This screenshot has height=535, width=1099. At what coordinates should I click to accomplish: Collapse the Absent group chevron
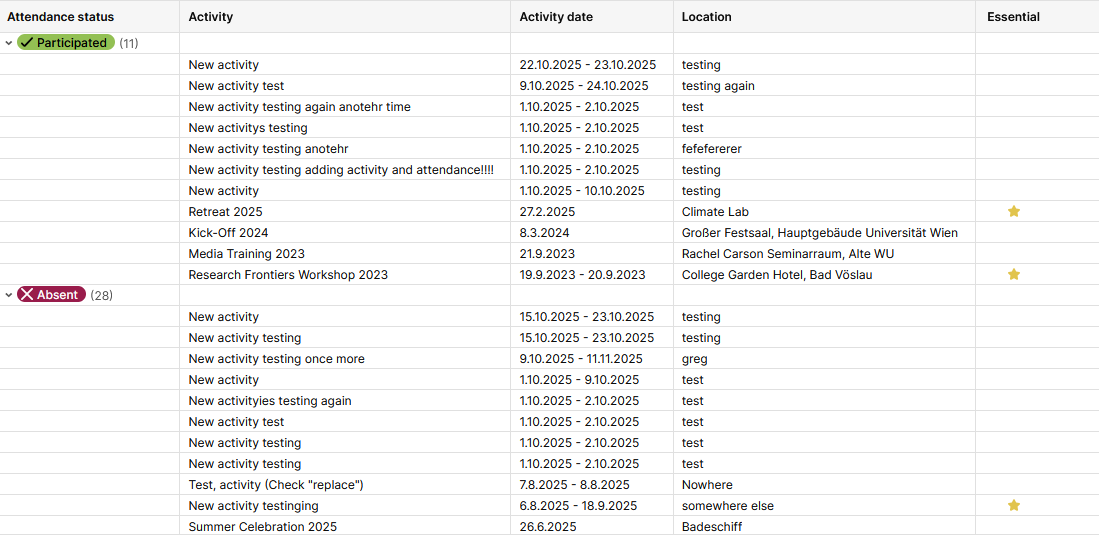(9, 295)
